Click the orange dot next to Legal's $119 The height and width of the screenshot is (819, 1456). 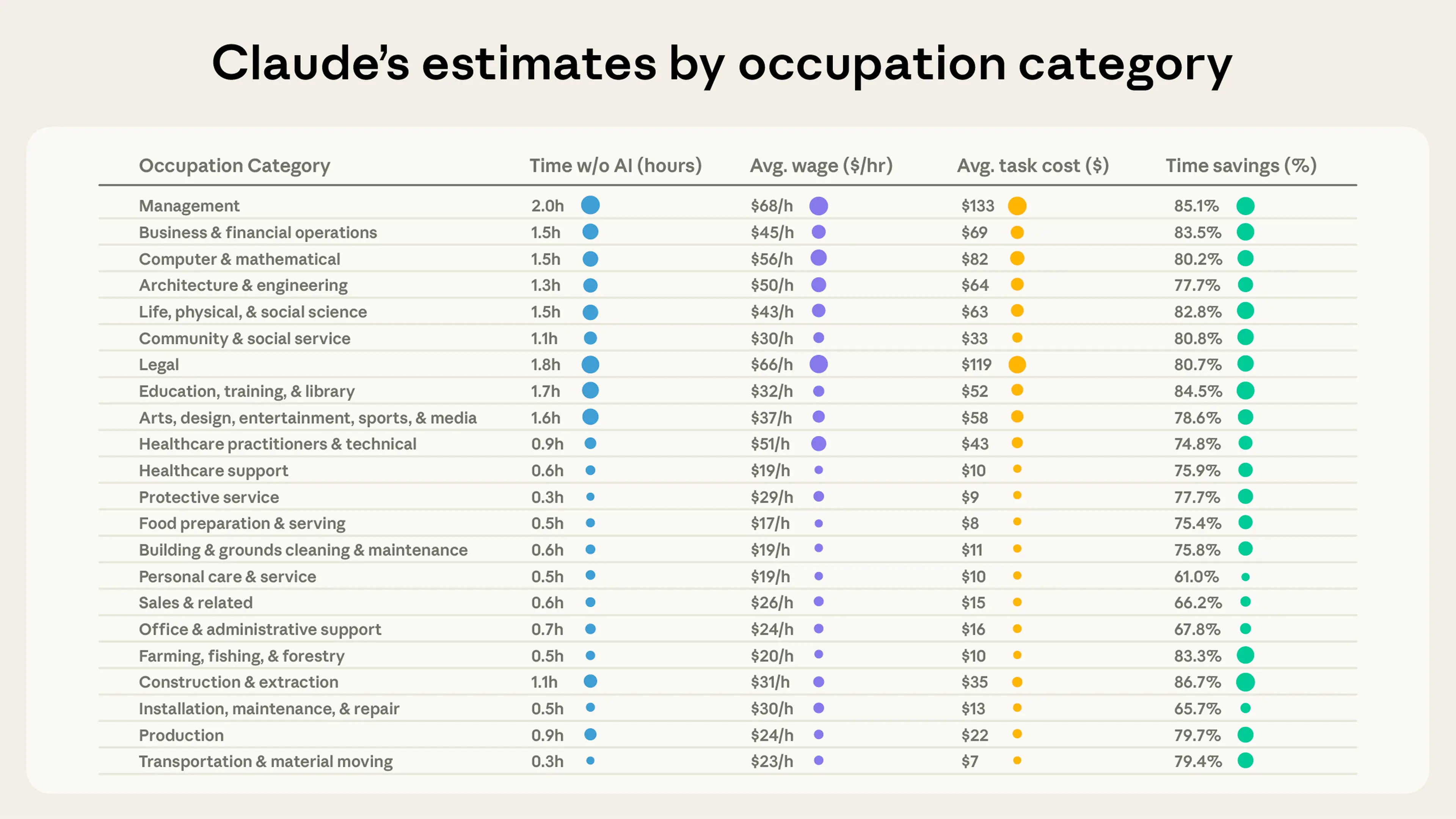coord(1017,364)
